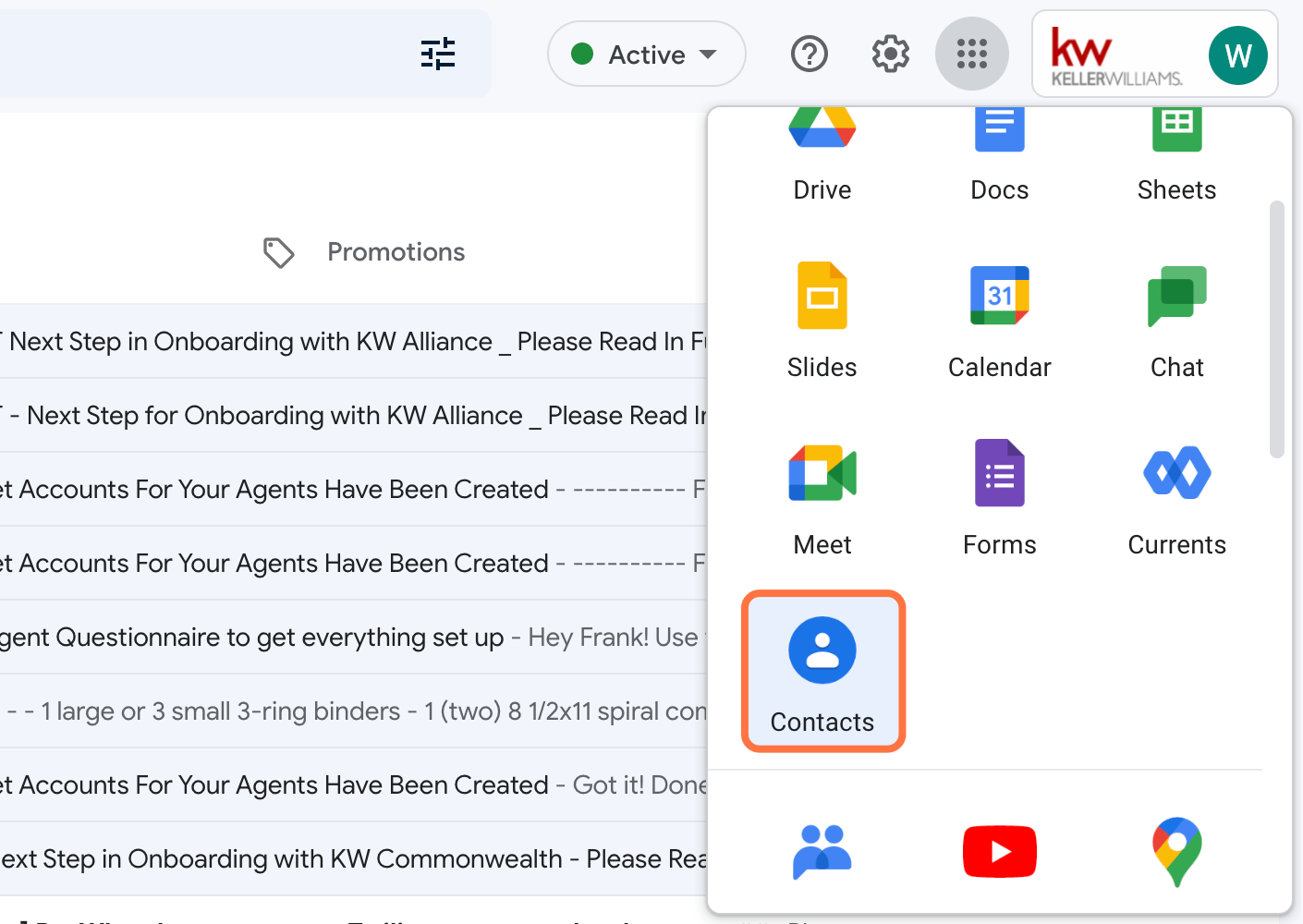Open email Next Step in Onboarding with KW Alliance

point(353,341)
